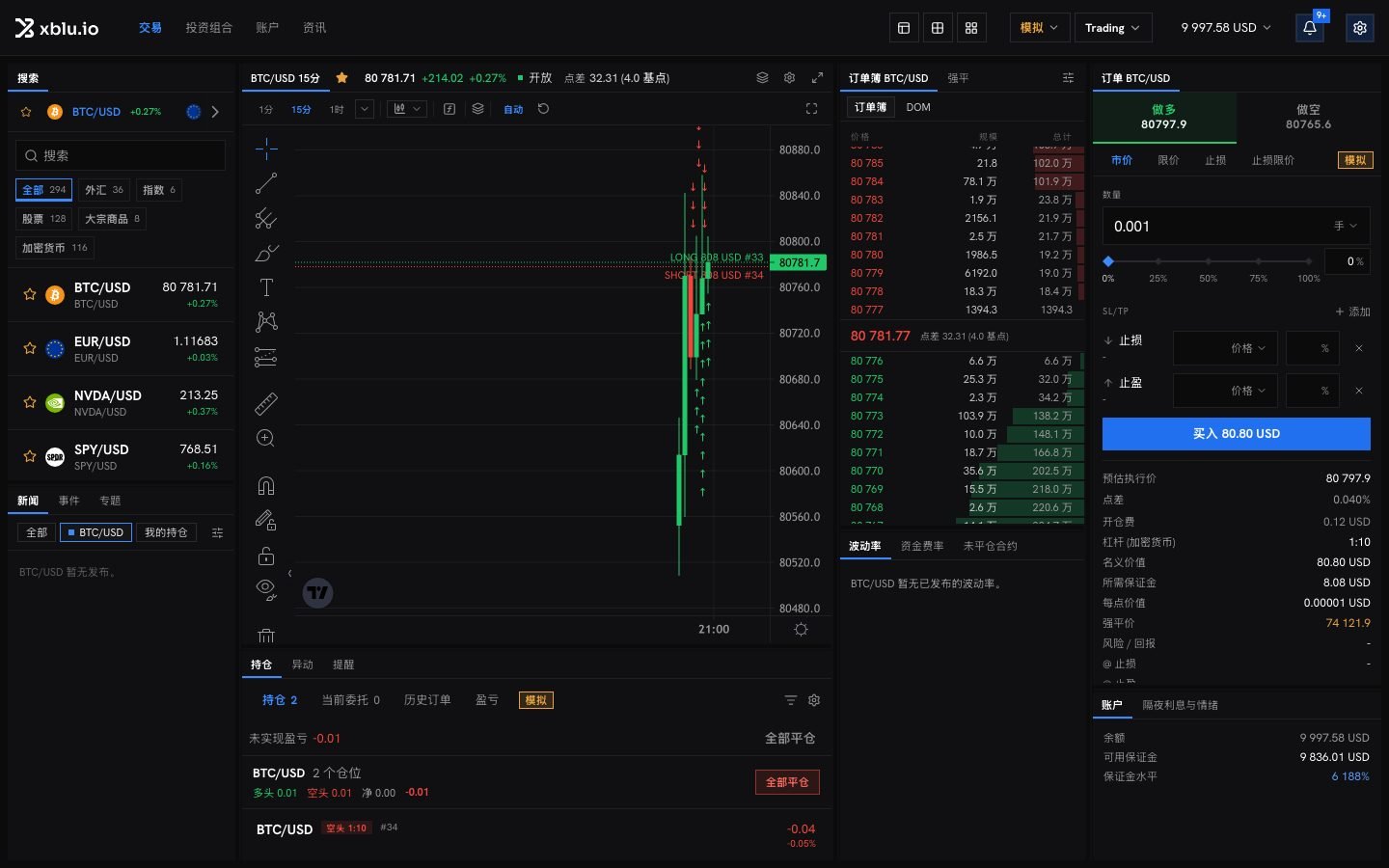Open the indicators function button
This screenshot has width=1389, height=868.
tap(449, 109)
